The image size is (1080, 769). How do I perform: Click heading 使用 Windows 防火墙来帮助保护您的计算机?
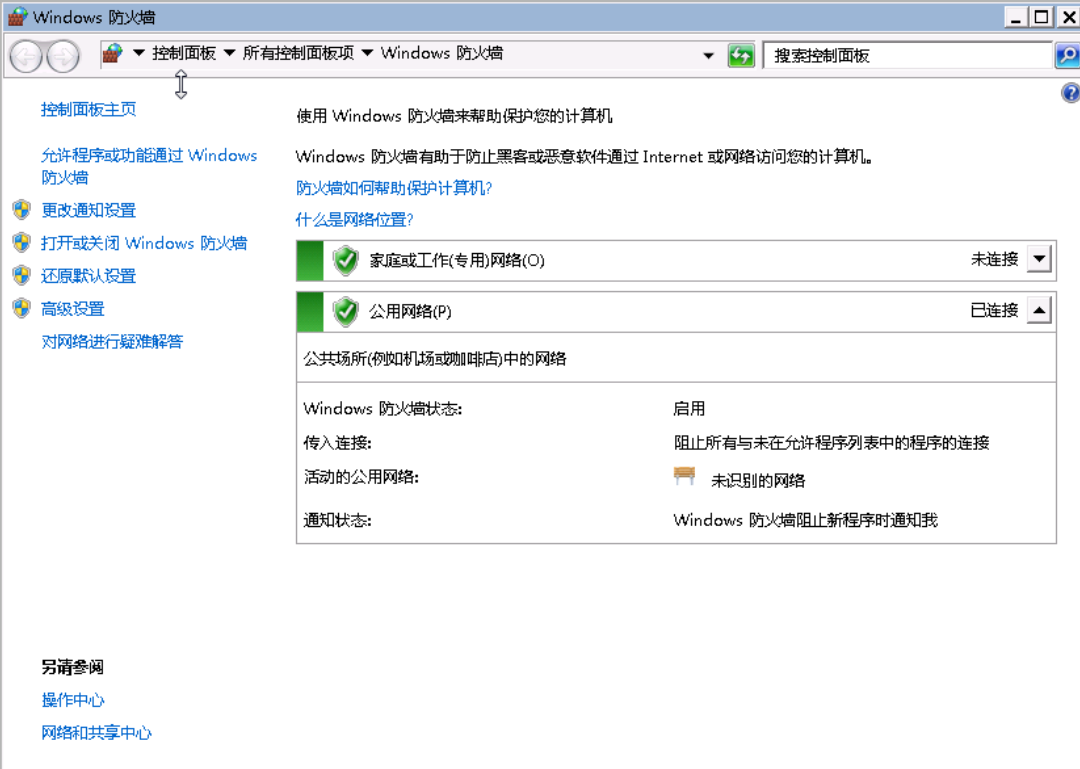tap(454, 116)
